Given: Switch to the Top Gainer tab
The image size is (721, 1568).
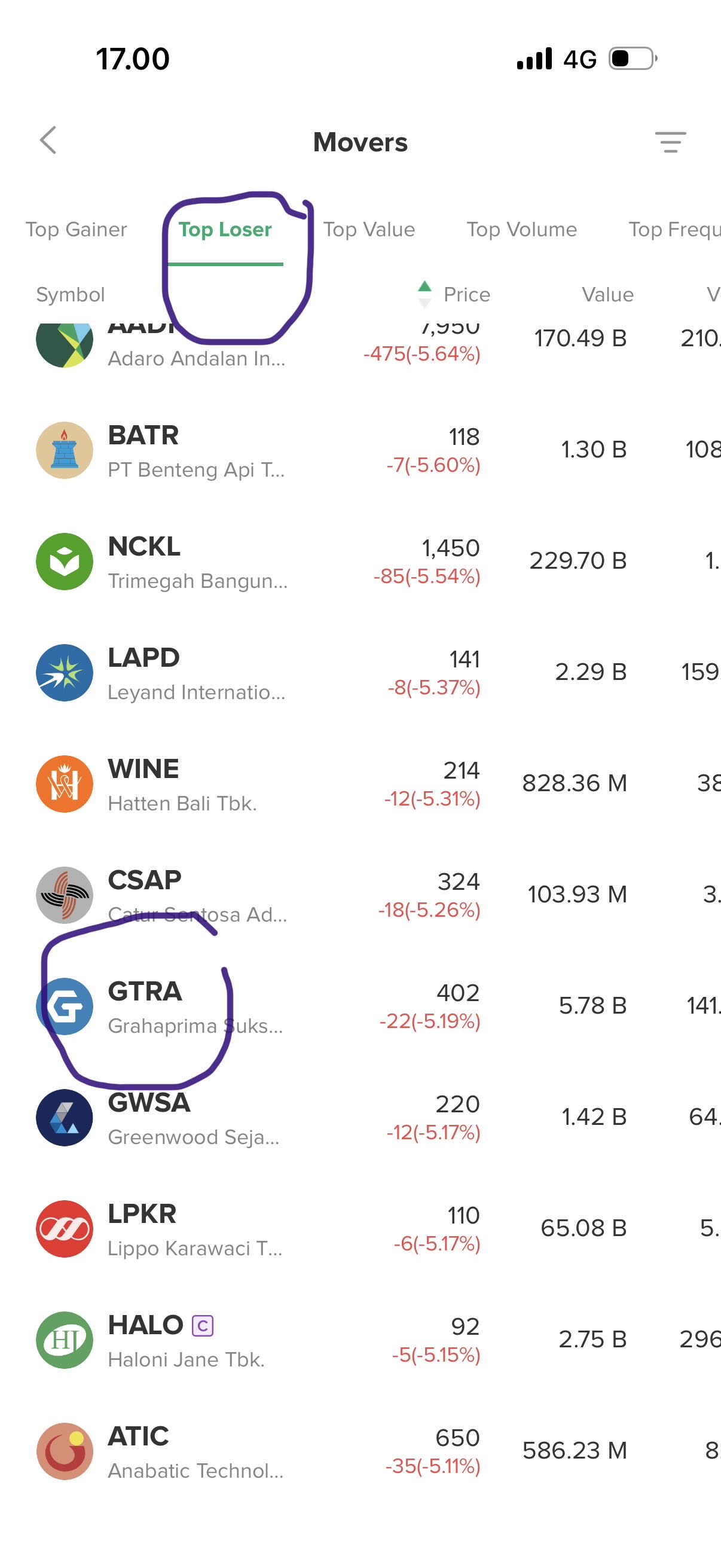Looking at the screenshot, I should point(76,230).
